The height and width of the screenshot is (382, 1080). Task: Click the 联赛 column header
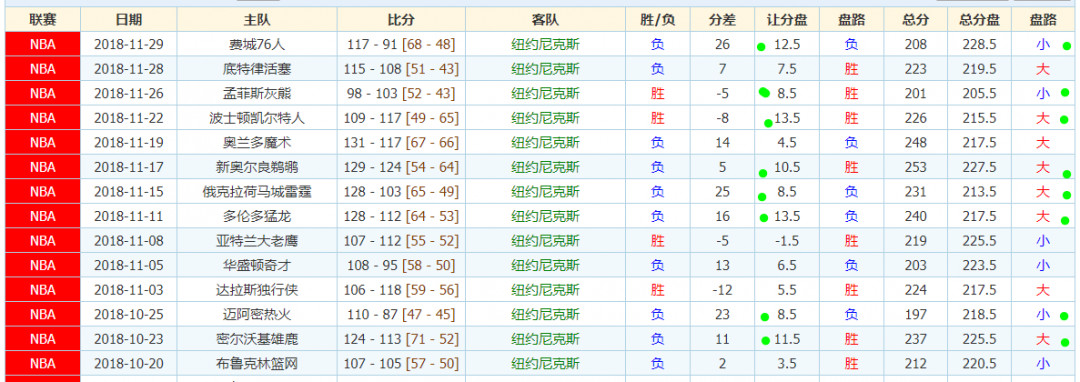[x=43, y=20]
